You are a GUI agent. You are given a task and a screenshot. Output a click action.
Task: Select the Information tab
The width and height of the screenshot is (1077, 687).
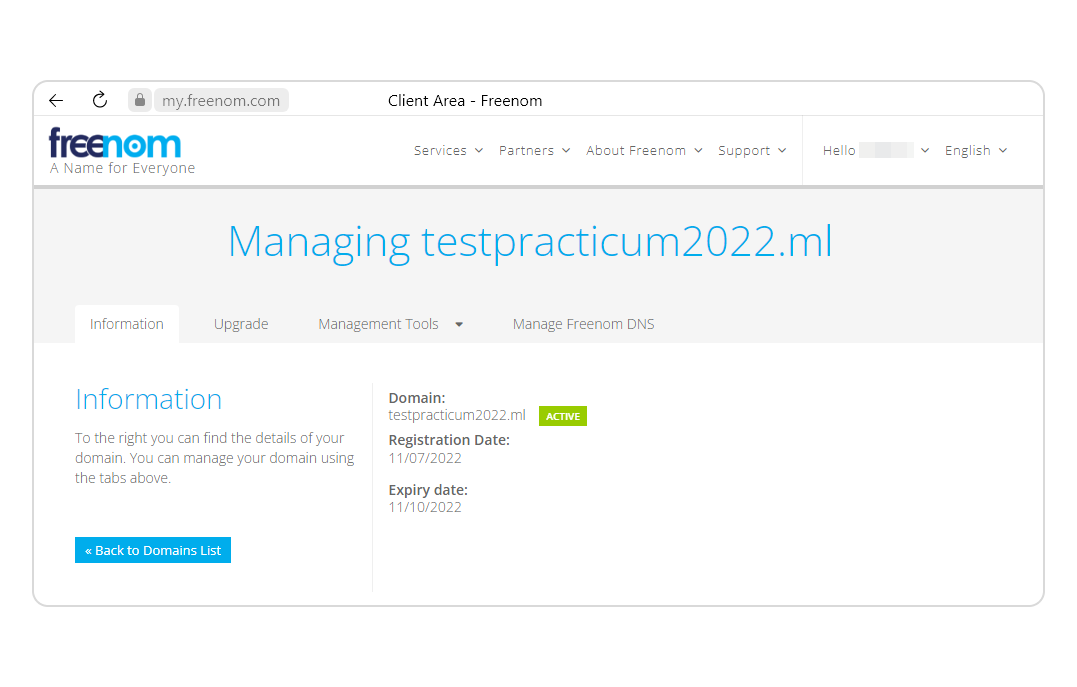[127, 324]
